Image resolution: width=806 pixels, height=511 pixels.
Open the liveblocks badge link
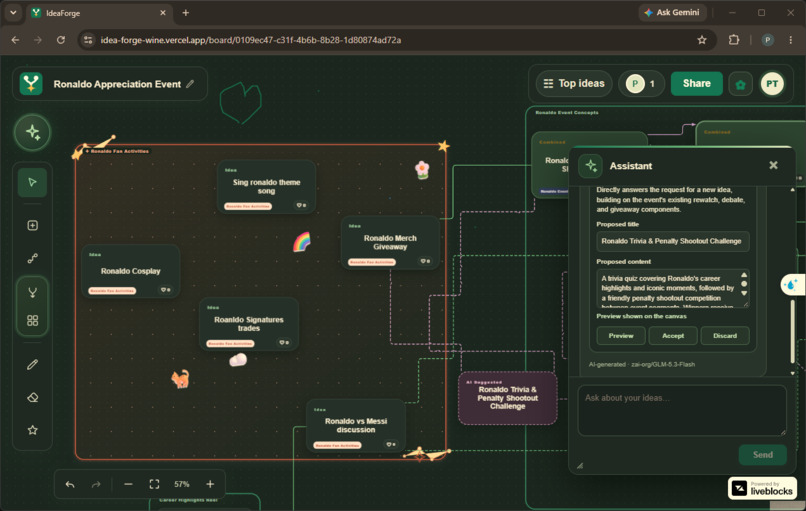click(762, 488)
